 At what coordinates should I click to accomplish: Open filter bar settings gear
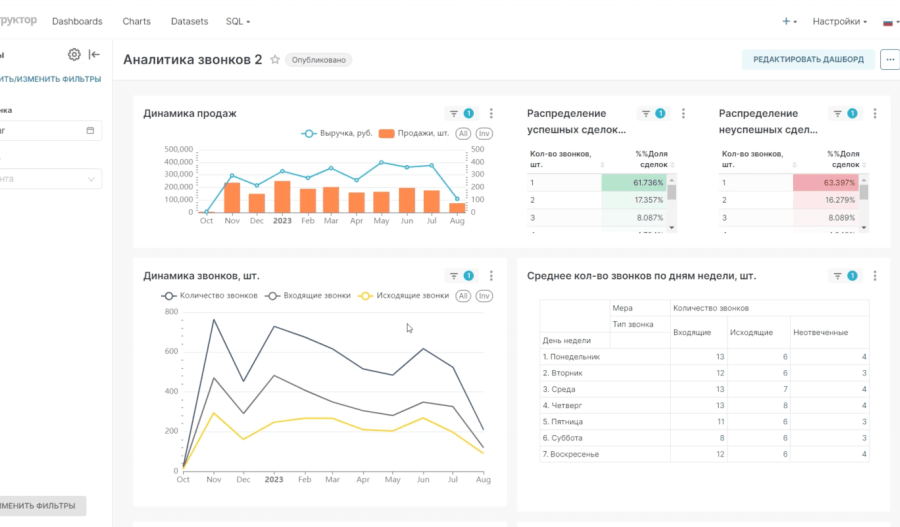tap(74, 55)
